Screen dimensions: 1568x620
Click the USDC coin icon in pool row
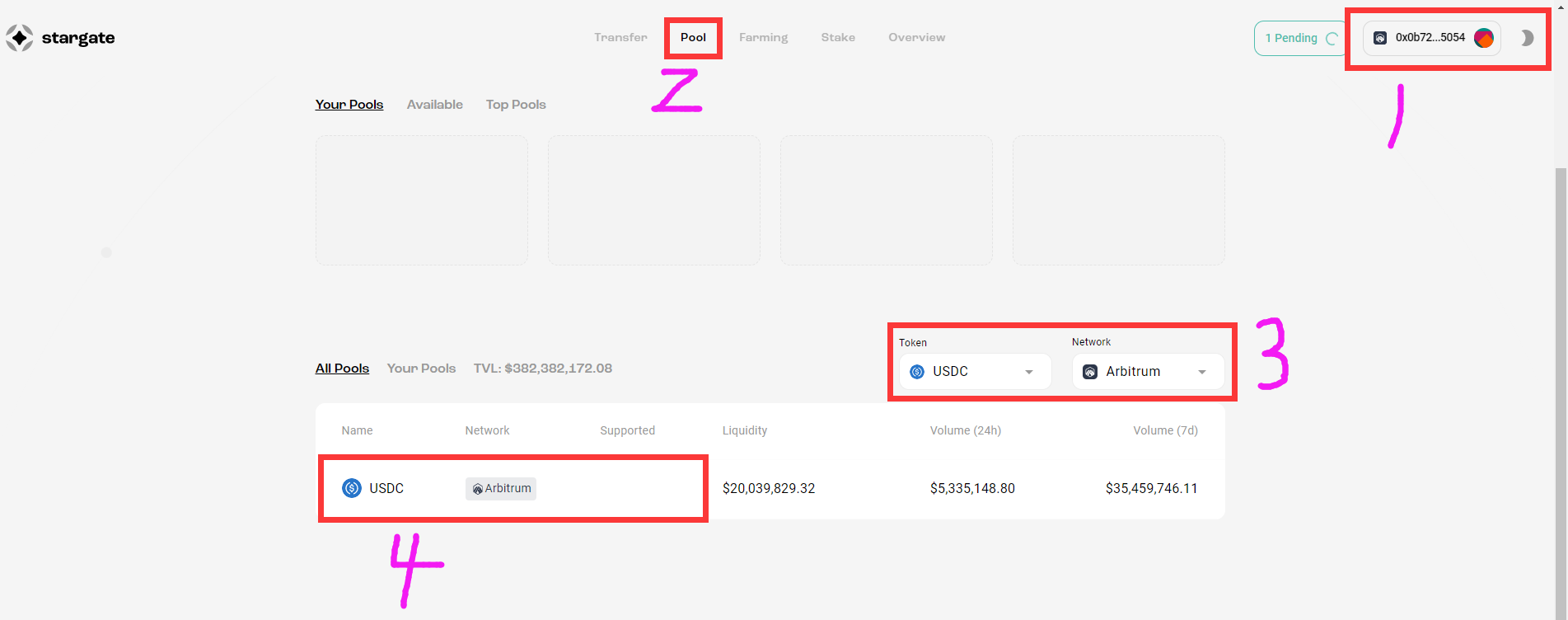352,488
